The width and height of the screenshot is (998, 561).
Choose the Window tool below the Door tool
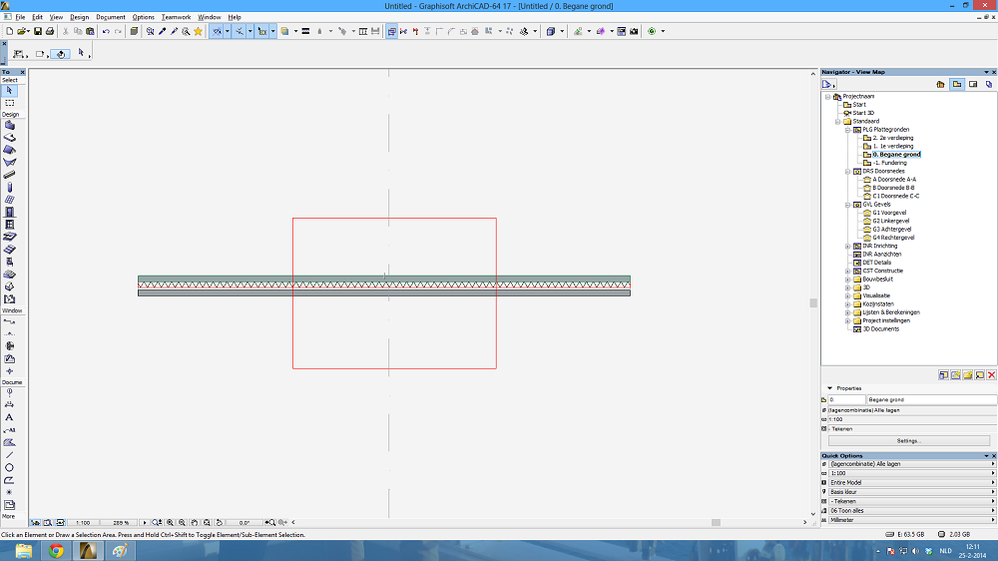[10, 224]
